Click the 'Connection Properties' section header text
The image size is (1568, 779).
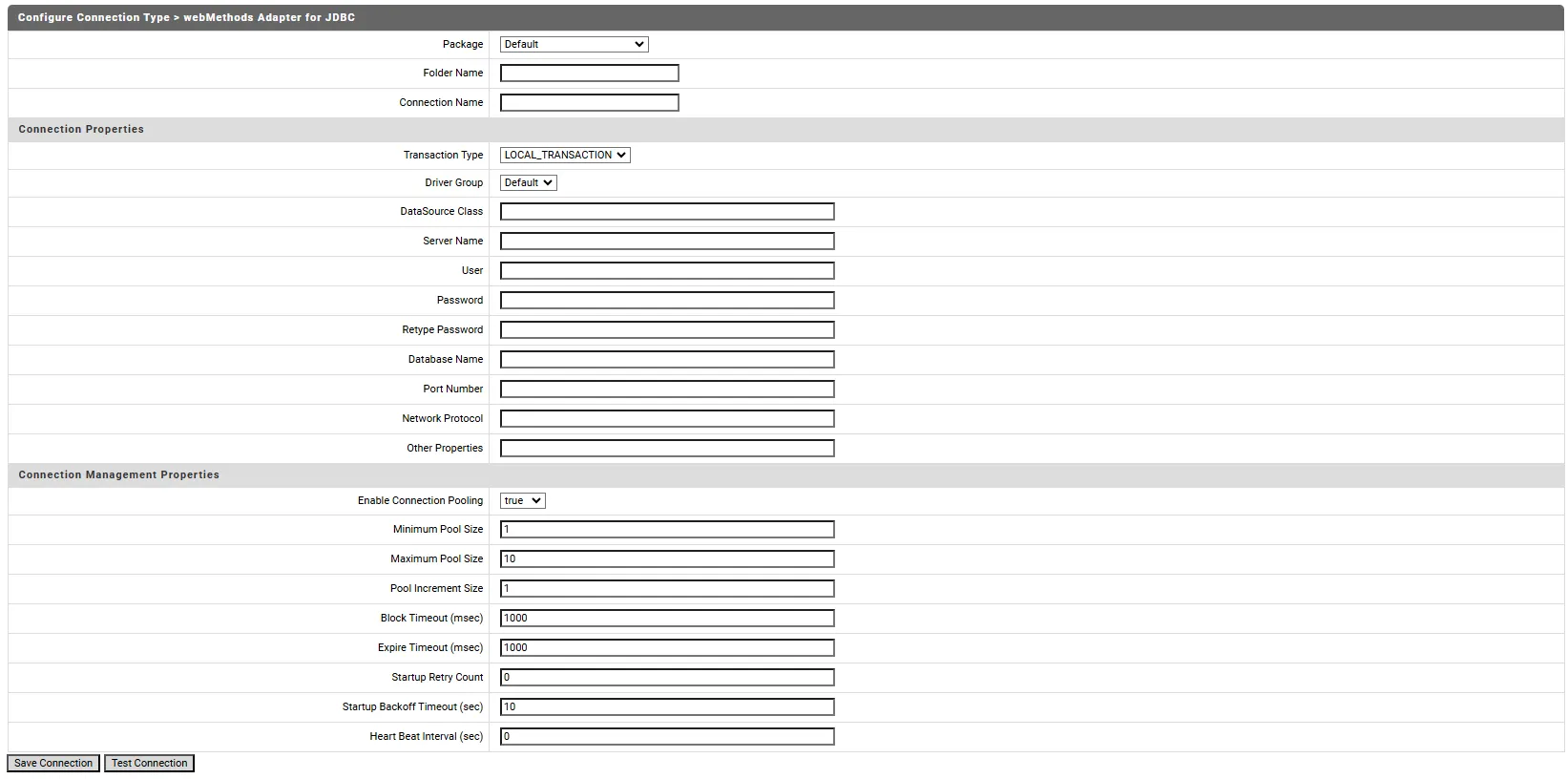tap(81, 129)
